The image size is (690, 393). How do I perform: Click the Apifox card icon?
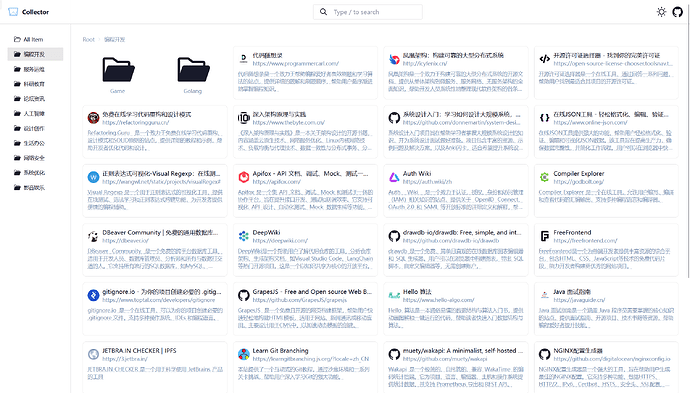244,177
